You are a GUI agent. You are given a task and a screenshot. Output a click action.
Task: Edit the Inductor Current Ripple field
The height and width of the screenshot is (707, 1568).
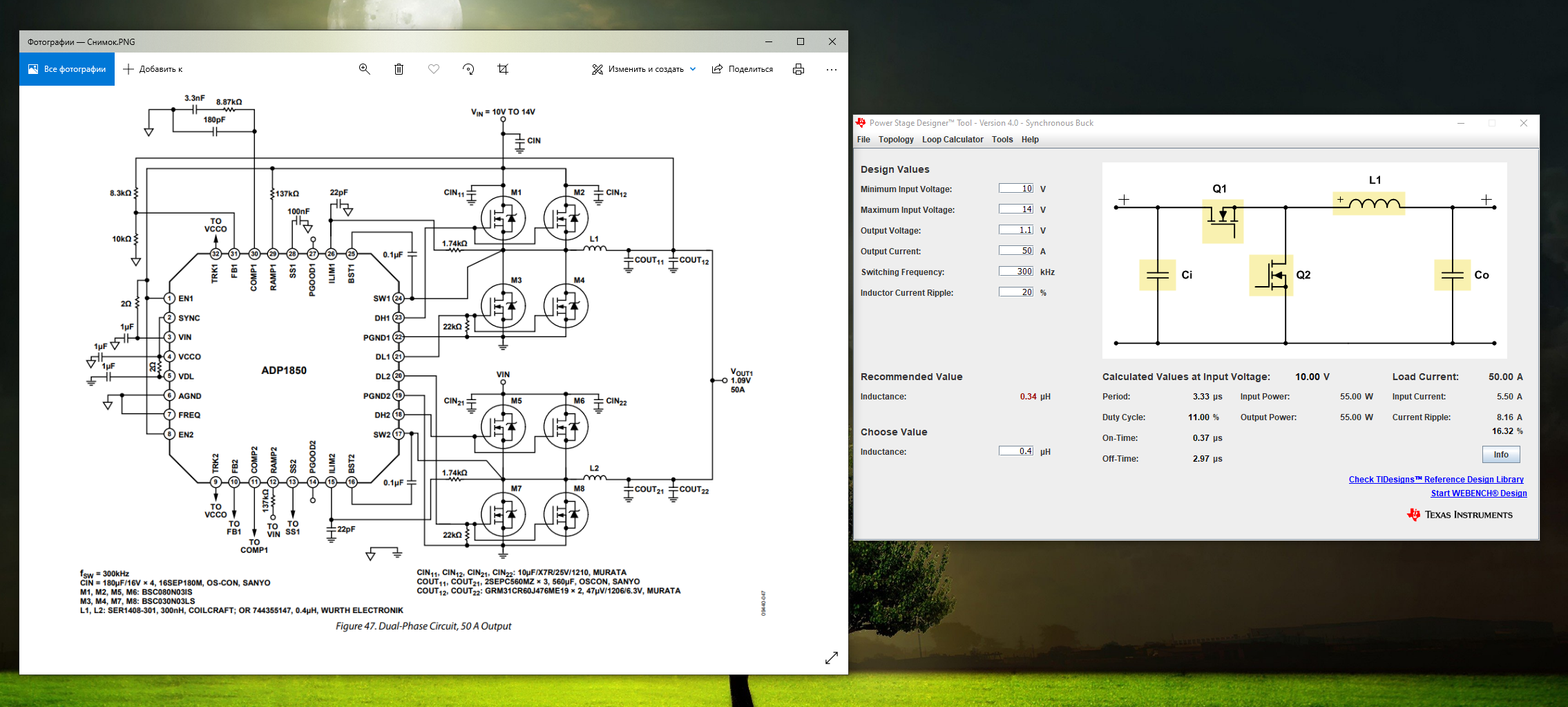click(x=1016, y=292)
